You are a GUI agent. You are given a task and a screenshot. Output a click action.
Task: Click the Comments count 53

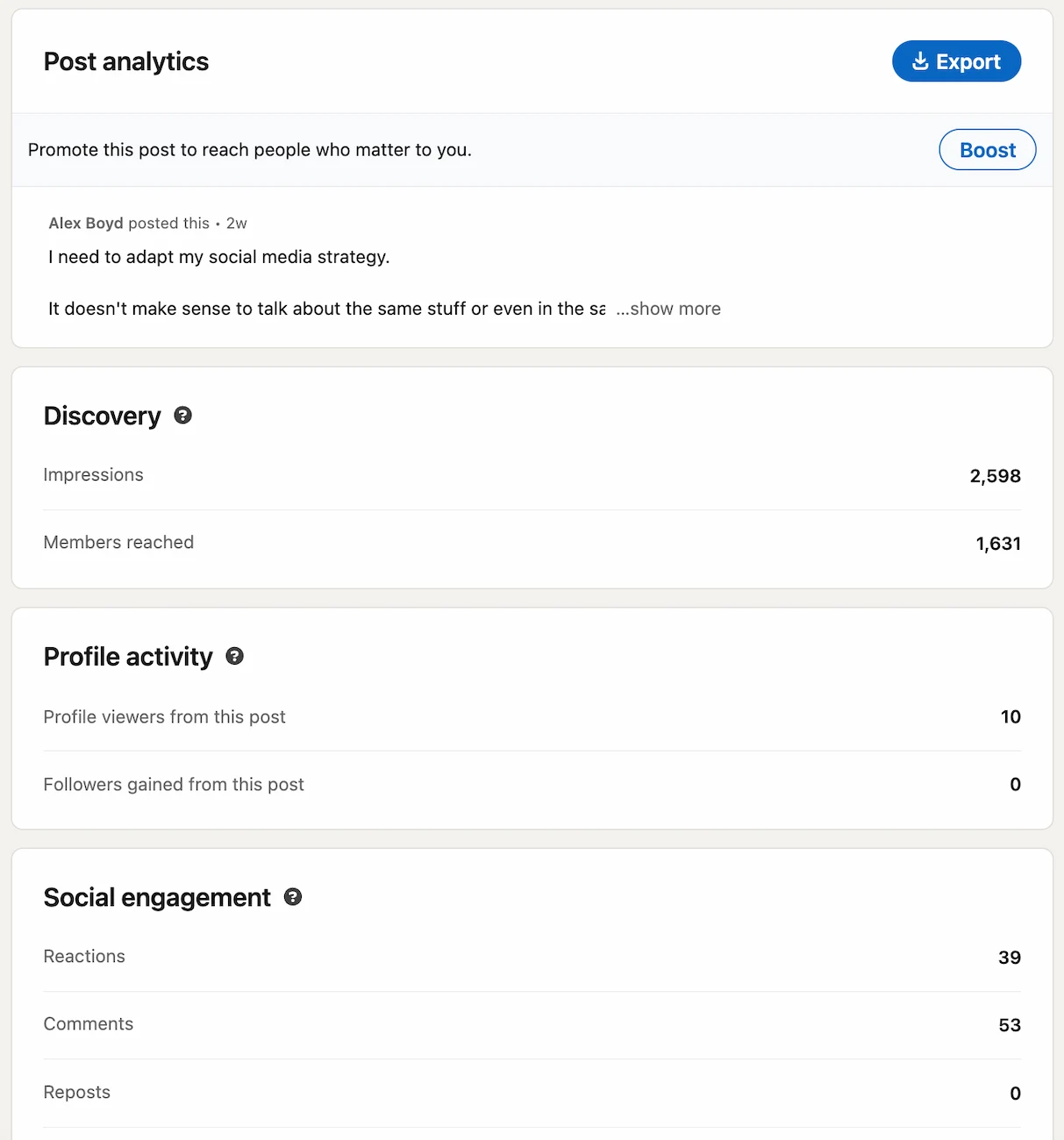click(1009, 1024)
